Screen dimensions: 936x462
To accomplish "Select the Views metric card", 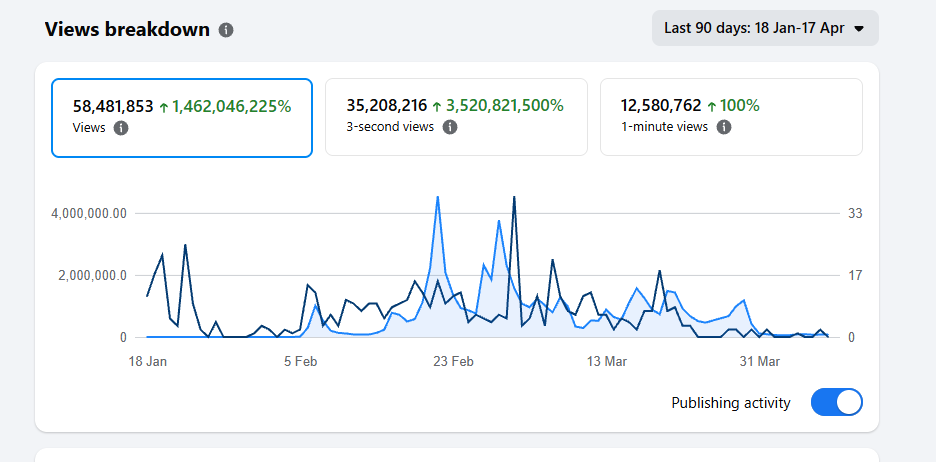I will coord(182,117).
